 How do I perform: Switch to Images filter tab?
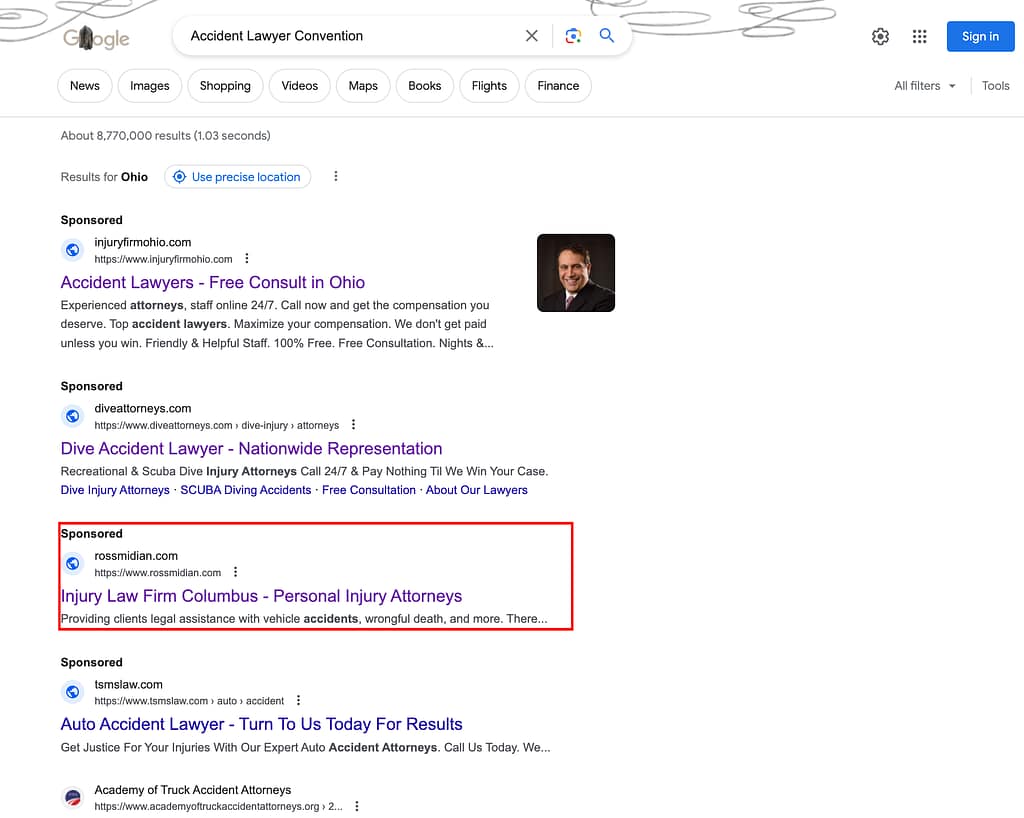coord(150,86)
